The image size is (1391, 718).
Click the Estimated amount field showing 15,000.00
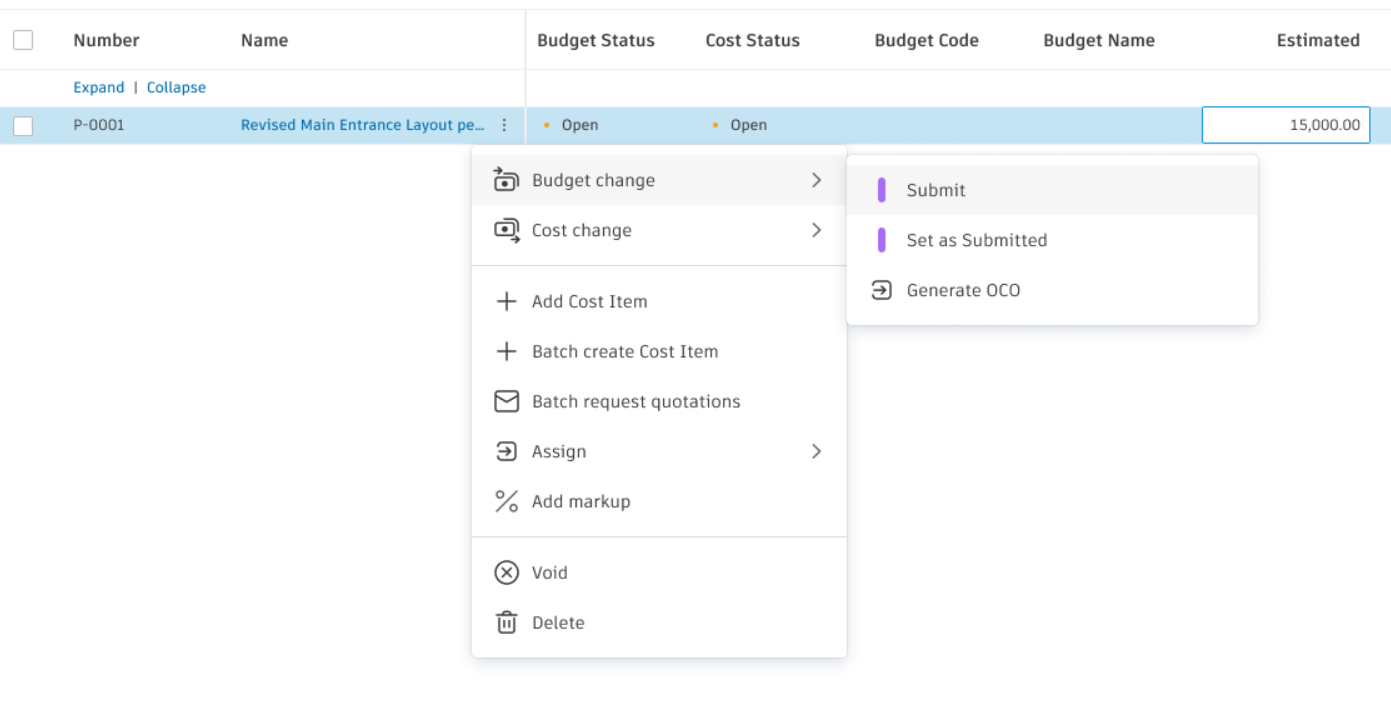coord(1285,124)
